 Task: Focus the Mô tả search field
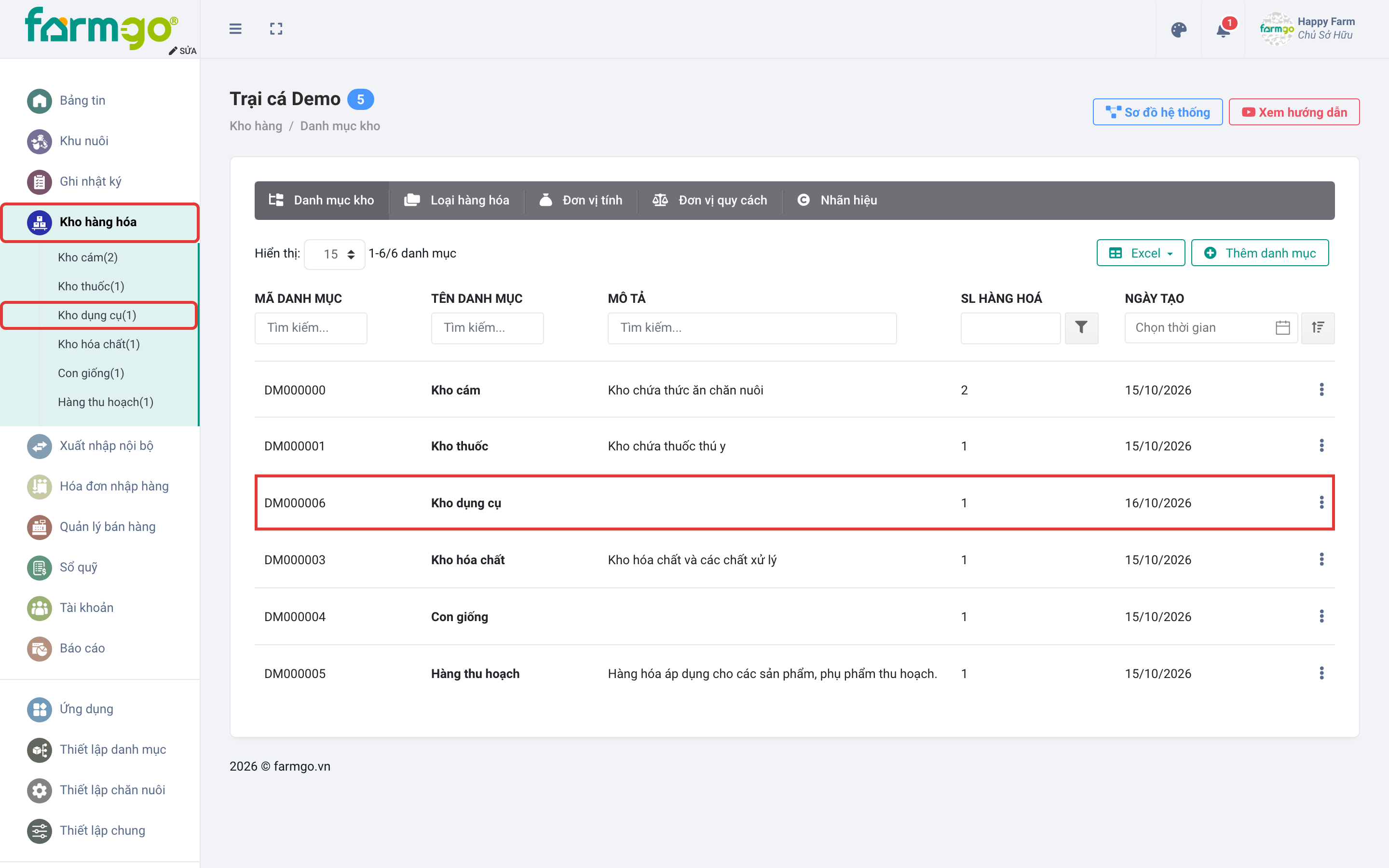[x=752, y=328]
